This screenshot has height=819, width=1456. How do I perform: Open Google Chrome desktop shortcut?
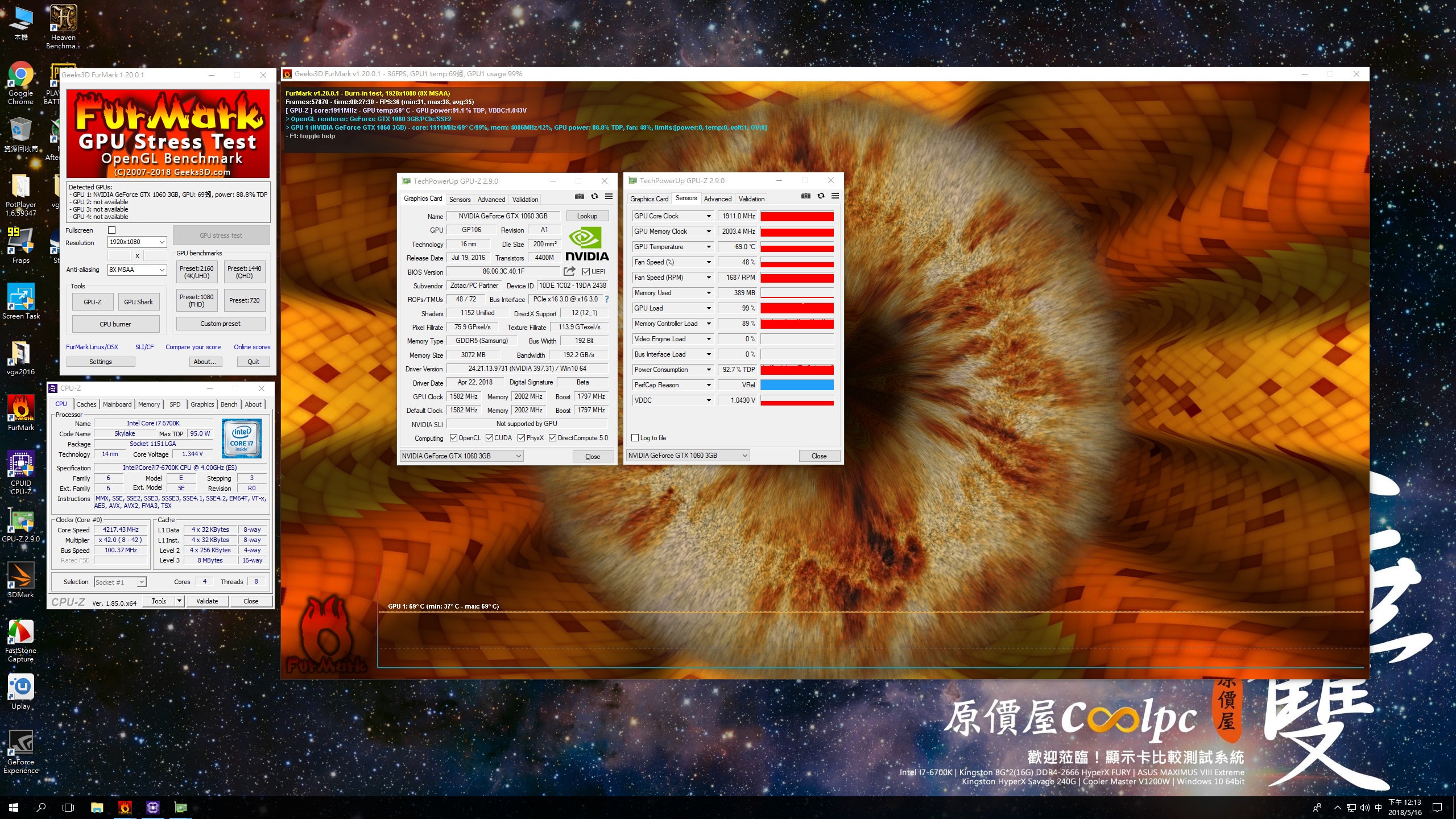click(20, 84)
